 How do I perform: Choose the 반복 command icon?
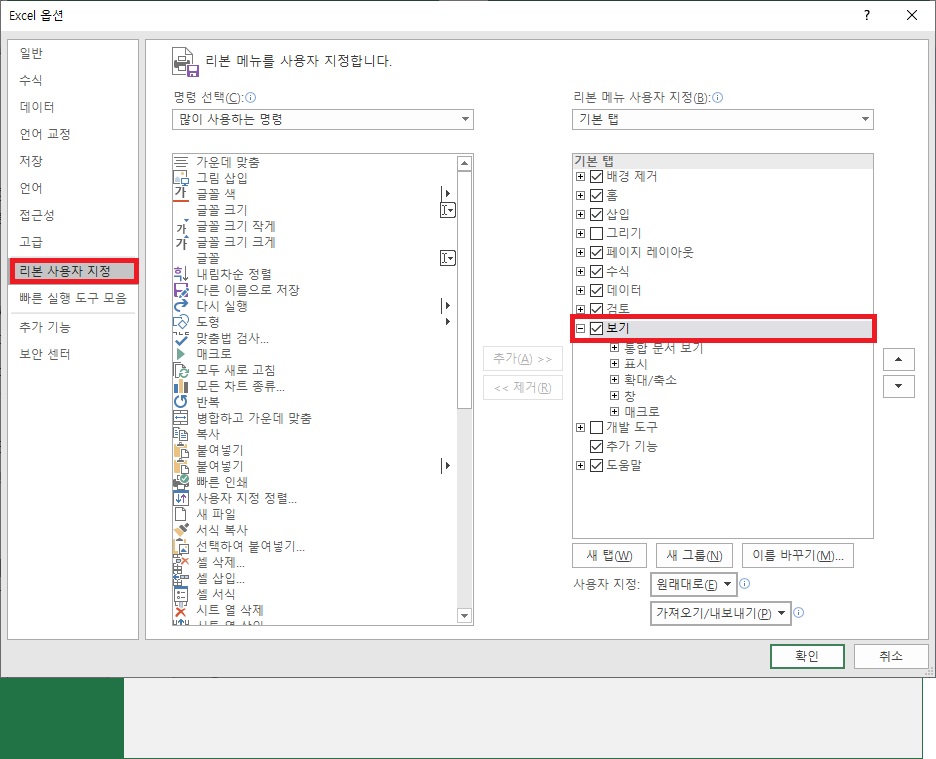(180, 402)
